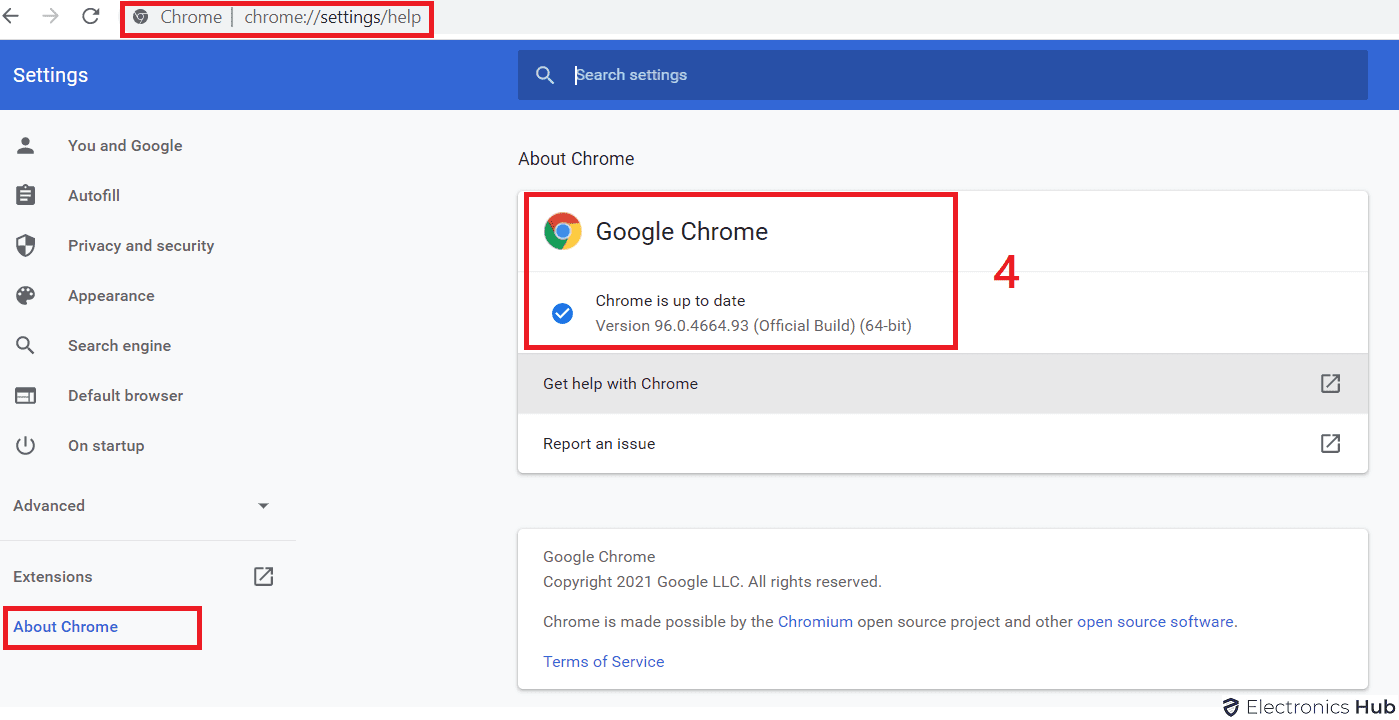Open the Terms of Service link
This screenshot has width=1399, height=720.
[x=603, y=662]
